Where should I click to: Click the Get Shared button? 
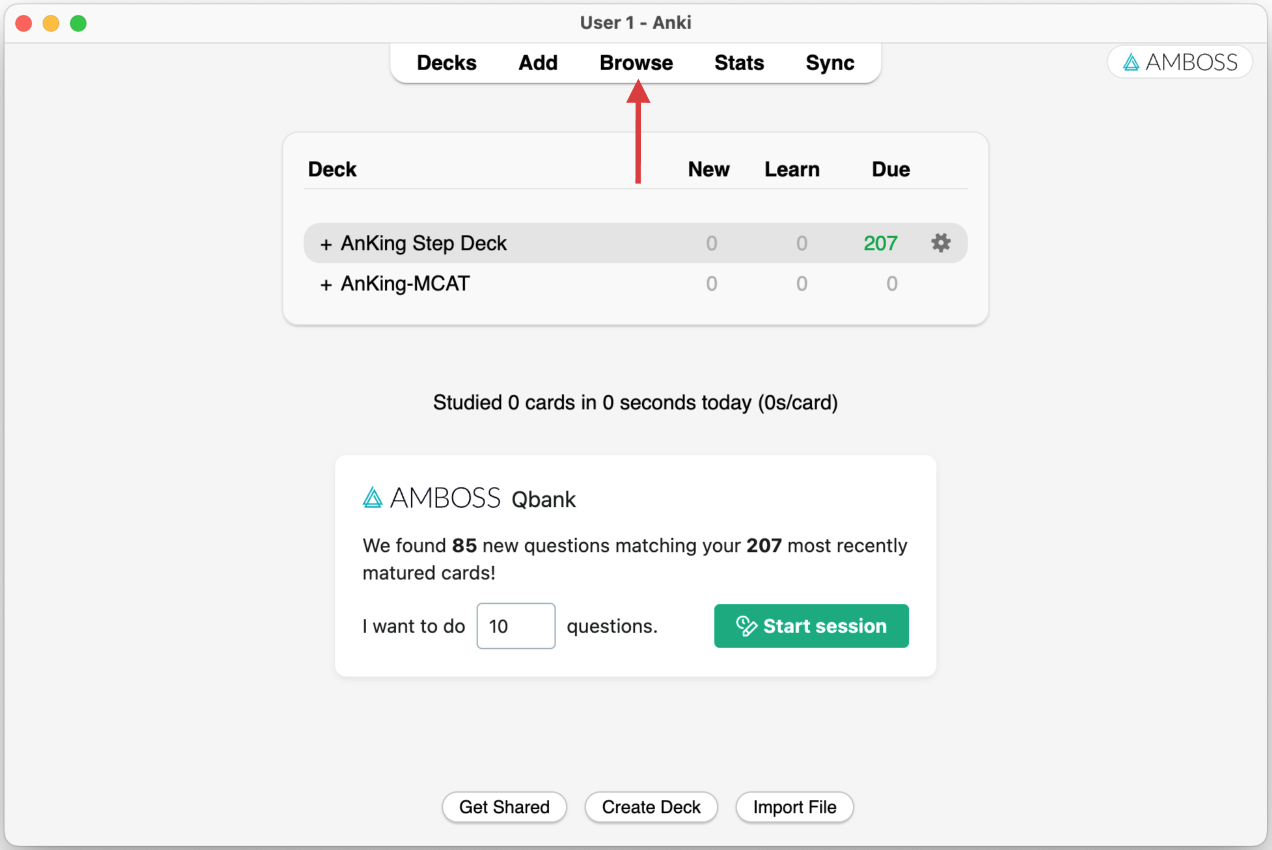505,807
